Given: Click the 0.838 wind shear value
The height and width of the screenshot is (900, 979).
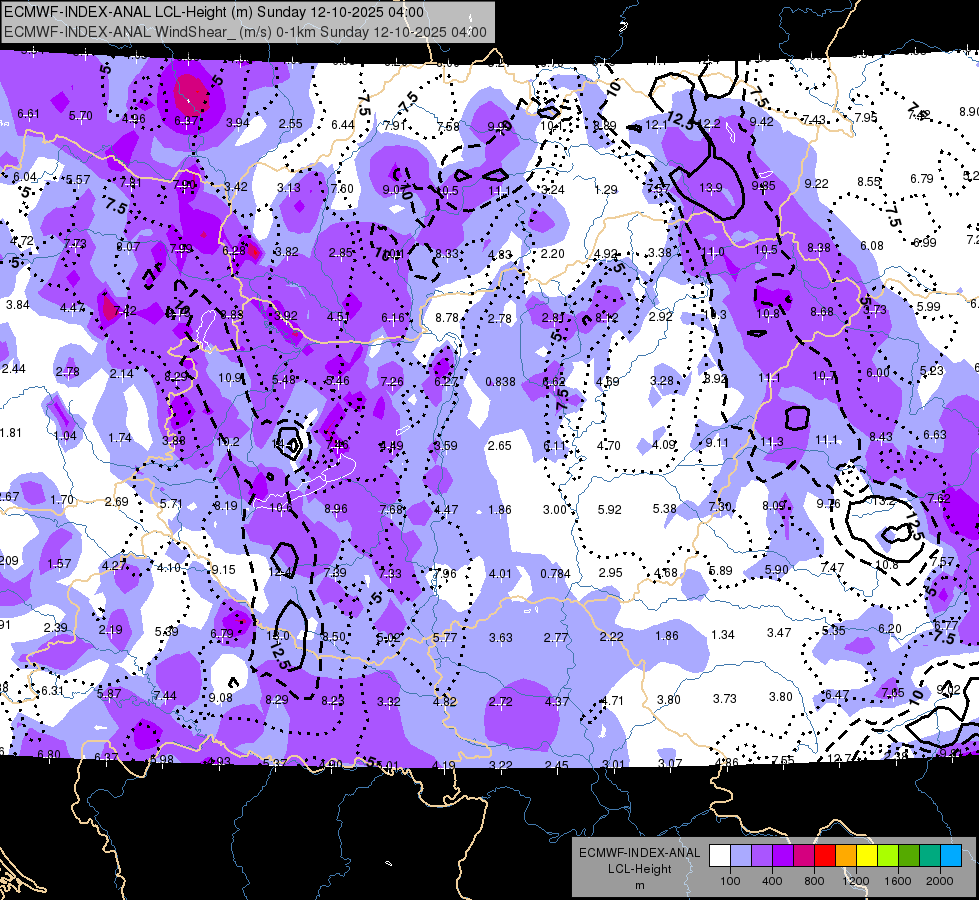Looking at the screenshot, I should [x=501, y=382].
